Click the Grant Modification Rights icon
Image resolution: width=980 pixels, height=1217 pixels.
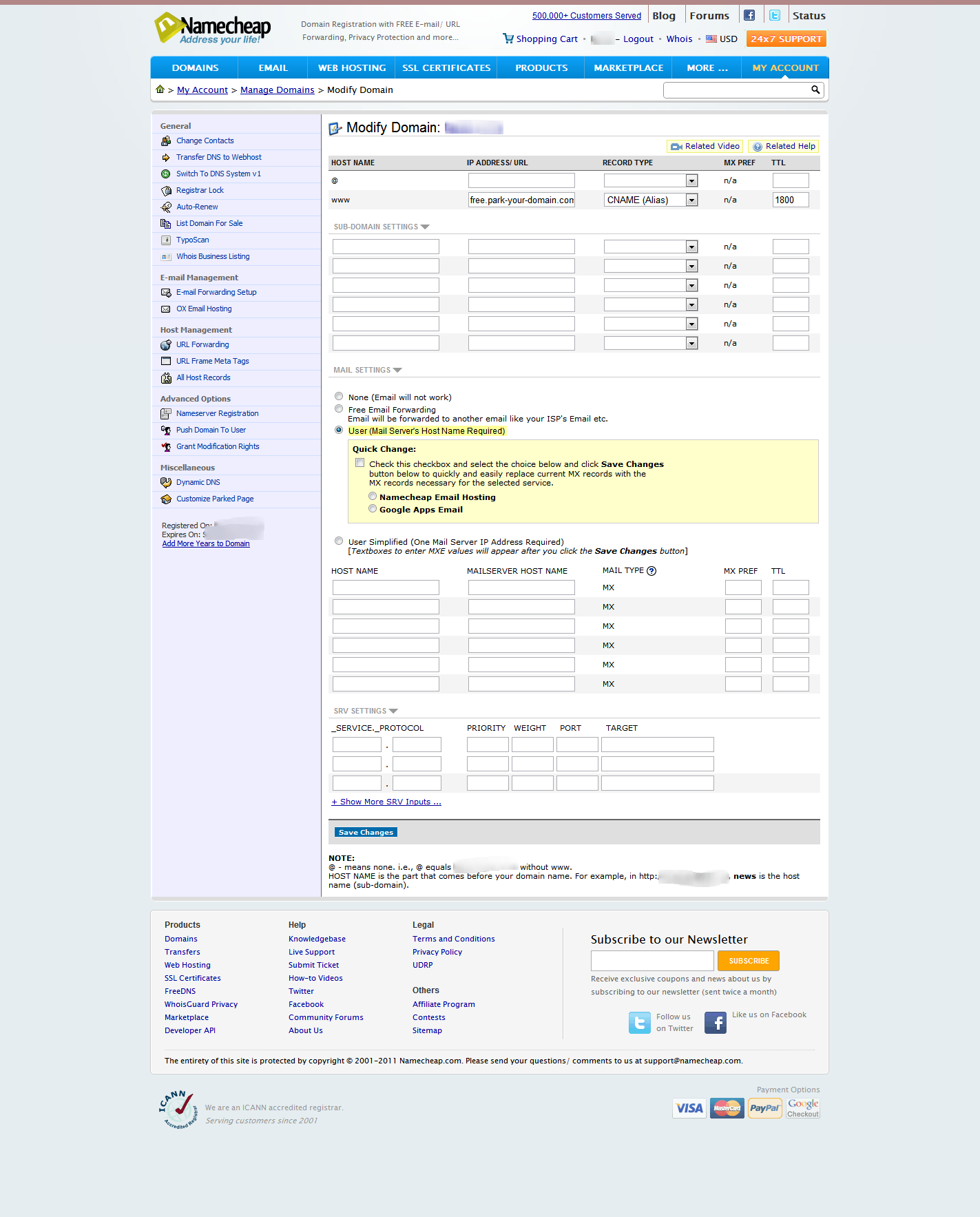point(166,446)
